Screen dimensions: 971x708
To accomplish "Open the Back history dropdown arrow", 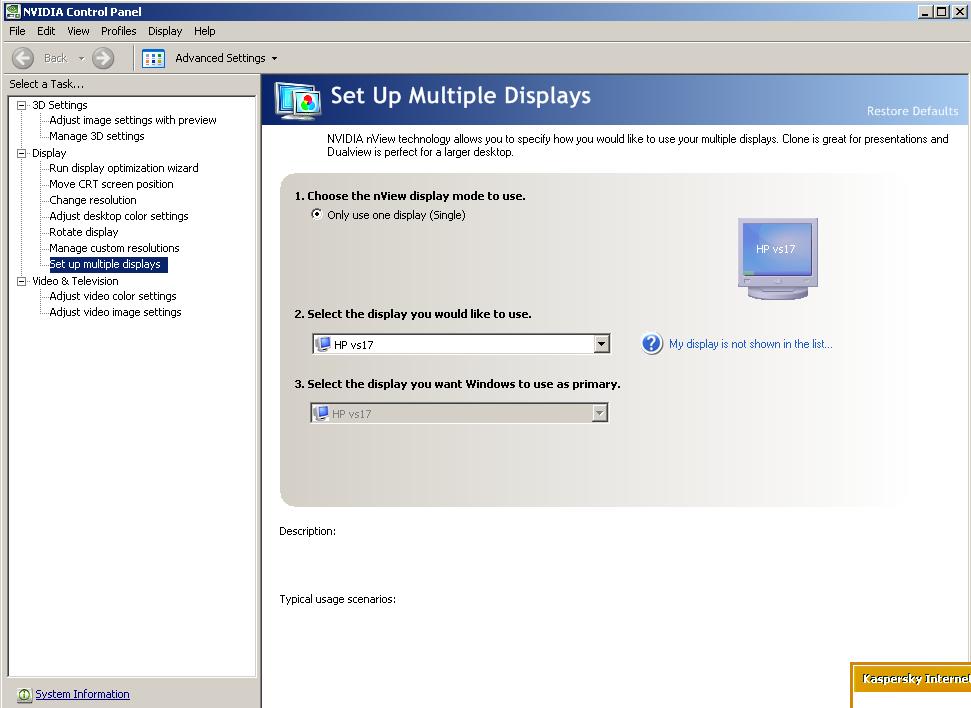I will (81, 58).
